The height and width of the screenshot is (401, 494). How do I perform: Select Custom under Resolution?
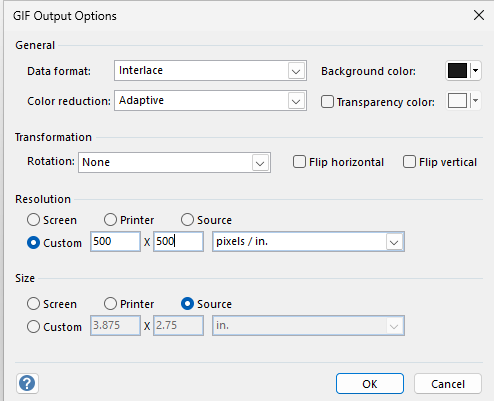tap(33, 243)
